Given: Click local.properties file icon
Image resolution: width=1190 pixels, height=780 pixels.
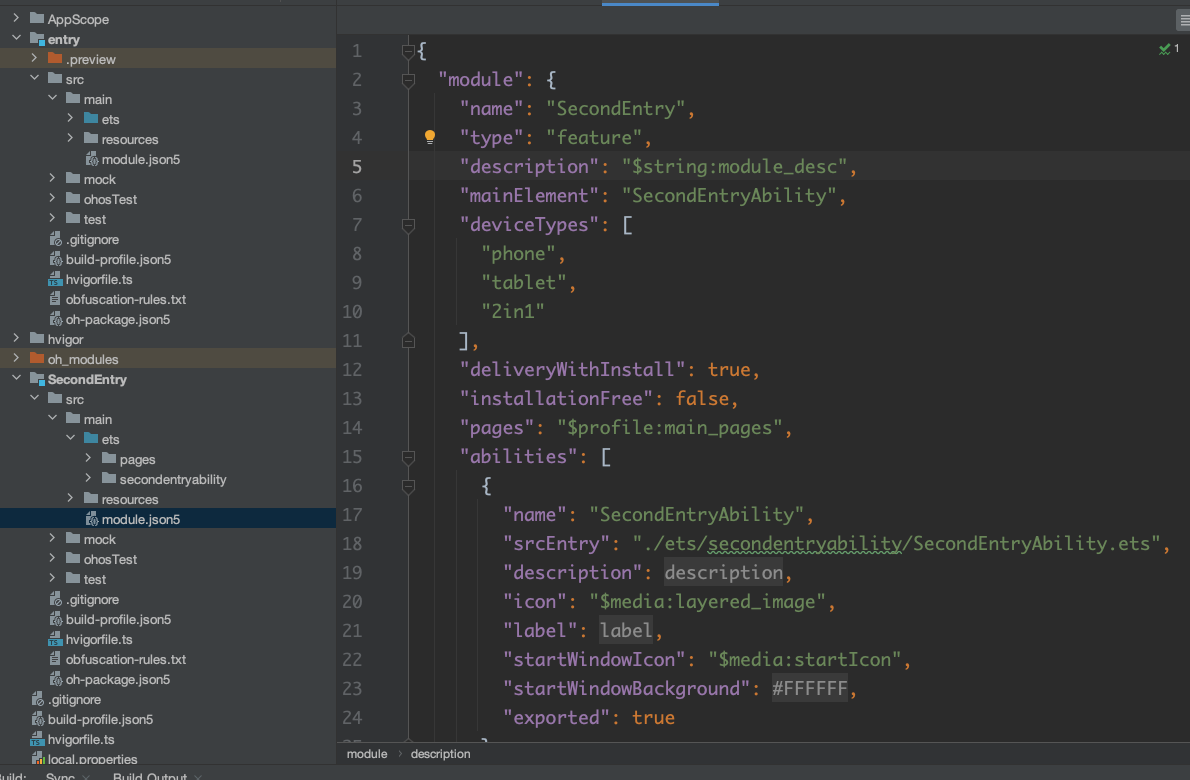Looking at the screenshot, I should click(x=37, y=758).
